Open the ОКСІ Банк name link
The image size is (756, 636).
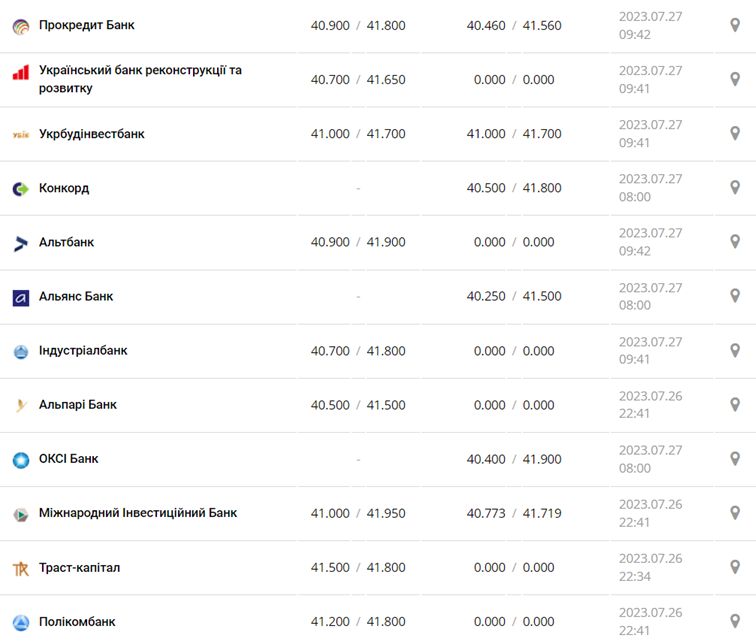[68, 459]
